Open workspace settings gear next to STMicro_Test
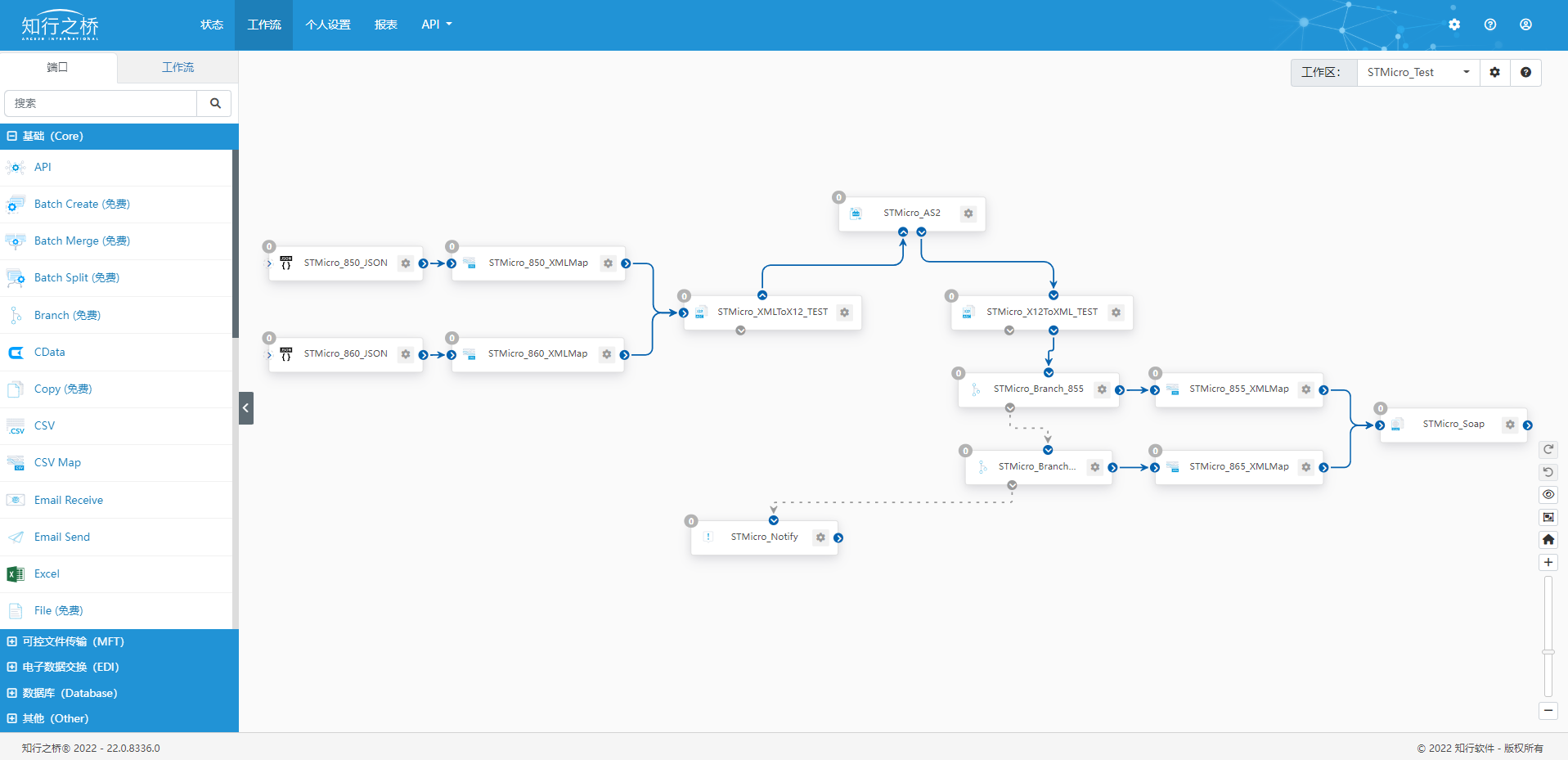The image size is (1568, 760). point(1495,72)
